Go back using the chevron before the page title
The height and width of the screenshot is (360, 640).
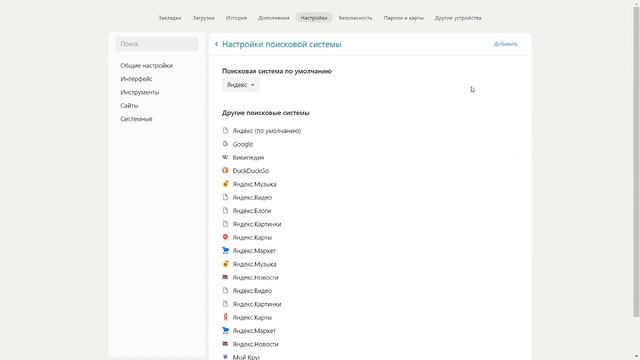(216, 44)
